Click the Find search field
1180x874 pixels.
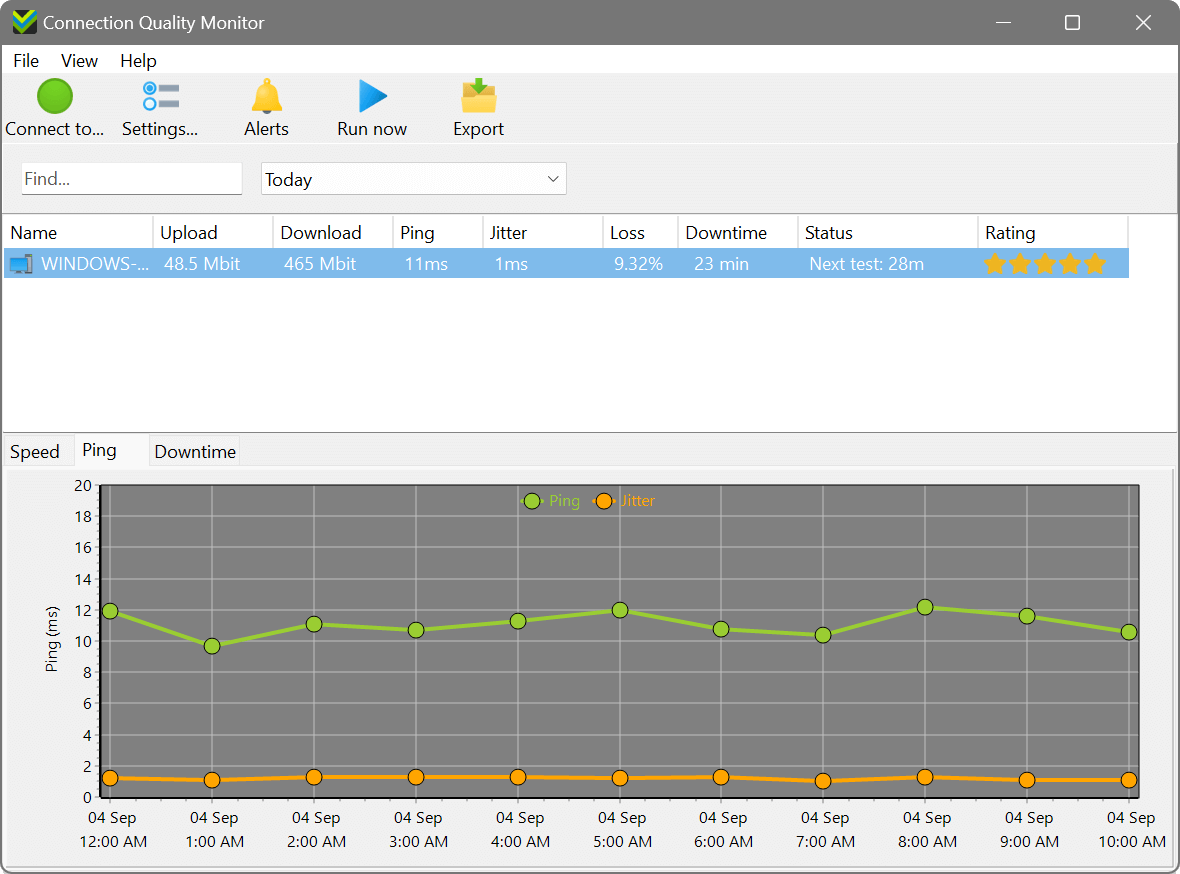point(131,178)
